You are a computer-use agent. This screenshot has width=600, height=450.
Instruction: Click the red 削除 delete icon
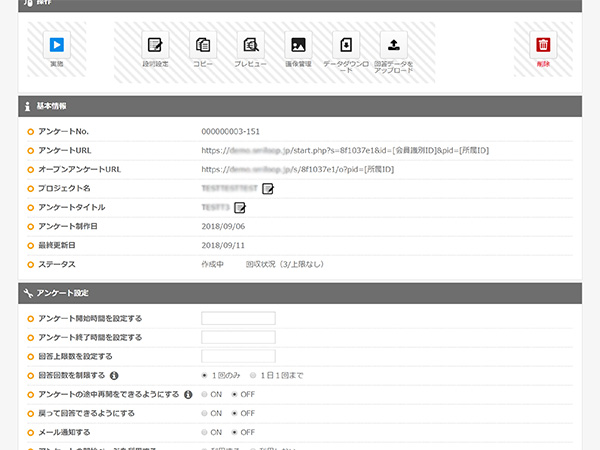(x=543, y=44)
